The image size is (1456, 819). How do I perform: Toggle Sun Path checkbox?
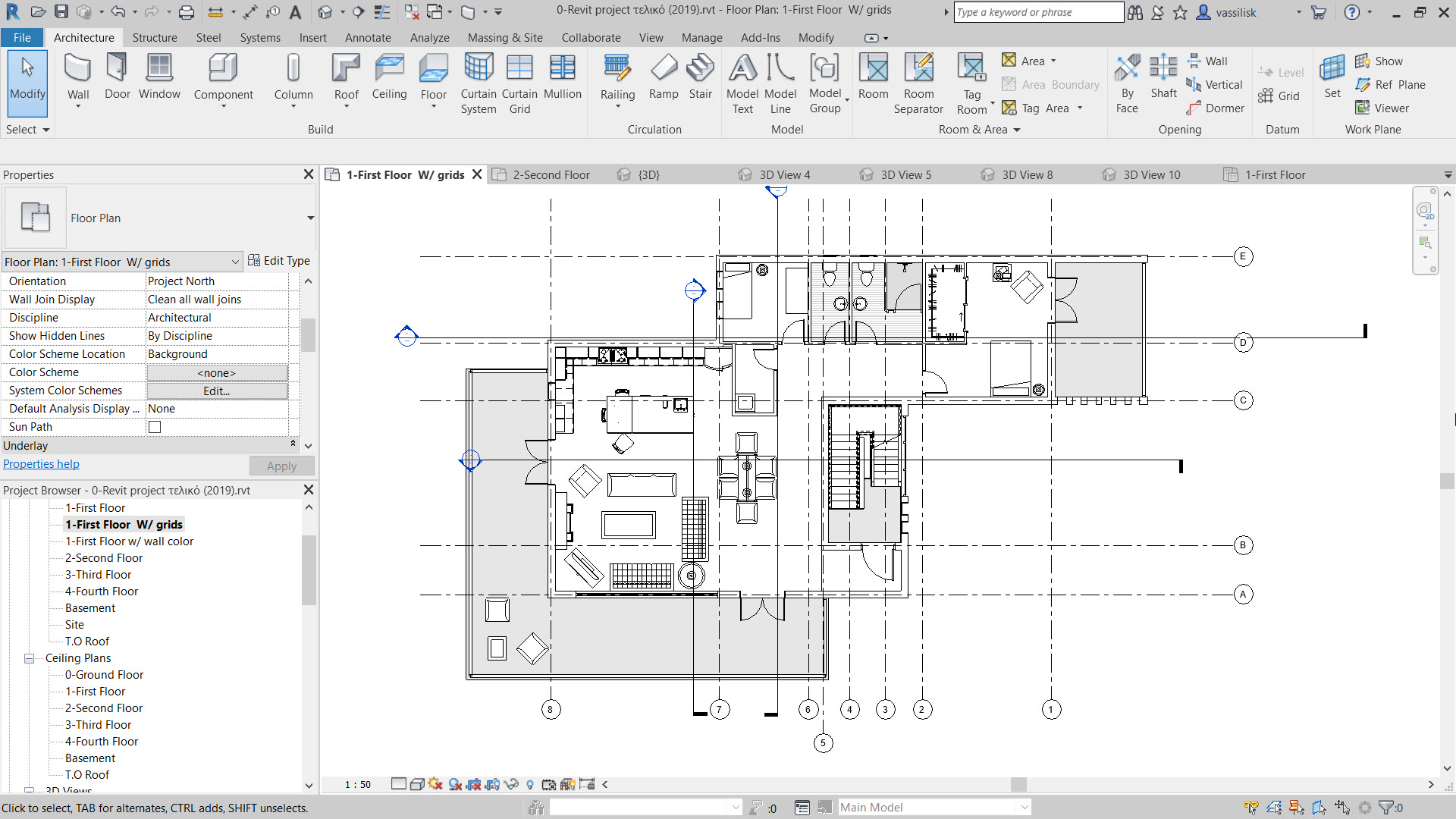point(154,426)
